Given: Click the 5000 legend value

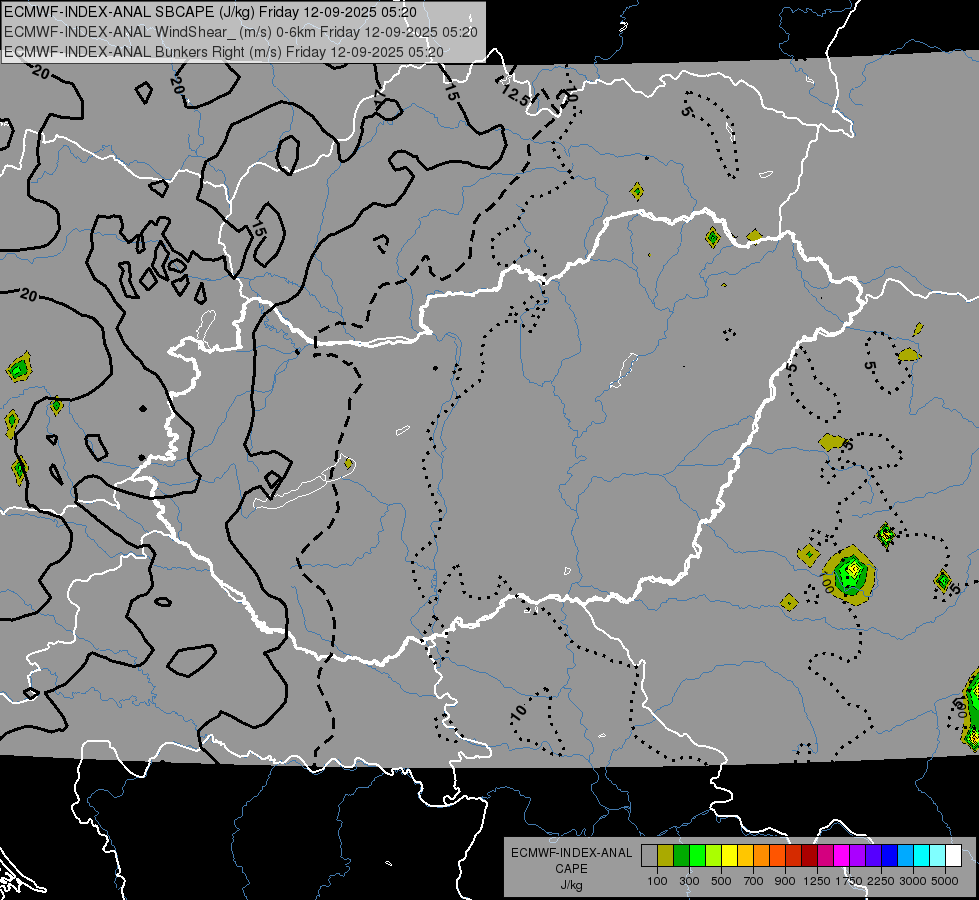Looking at the screenshot, I should tap(945, 881).
